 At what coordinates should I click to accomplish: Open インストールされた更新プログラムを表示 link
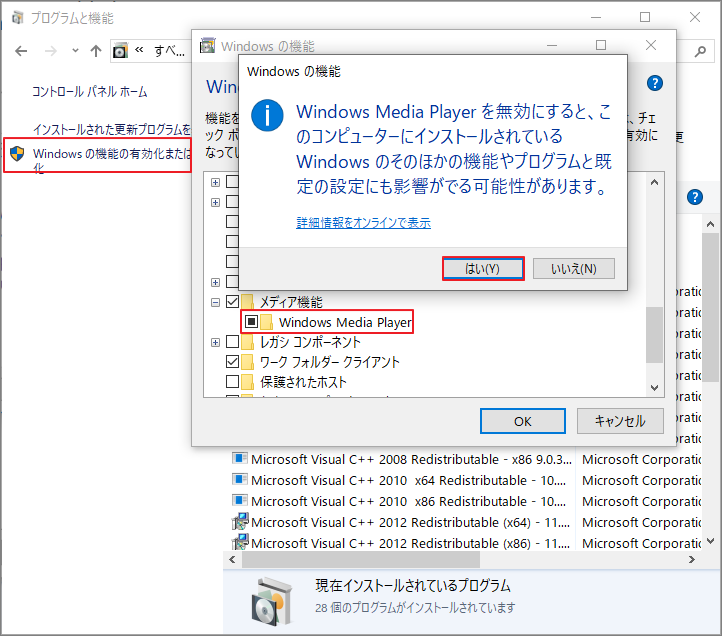point(112,129)
